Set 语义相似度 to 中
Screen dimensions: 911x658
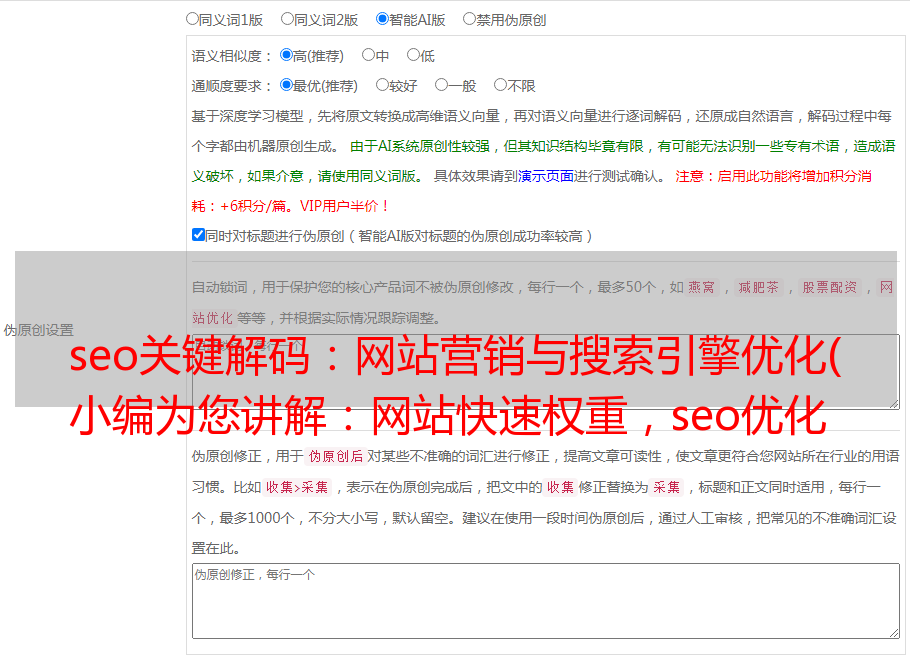click(368, 55)
